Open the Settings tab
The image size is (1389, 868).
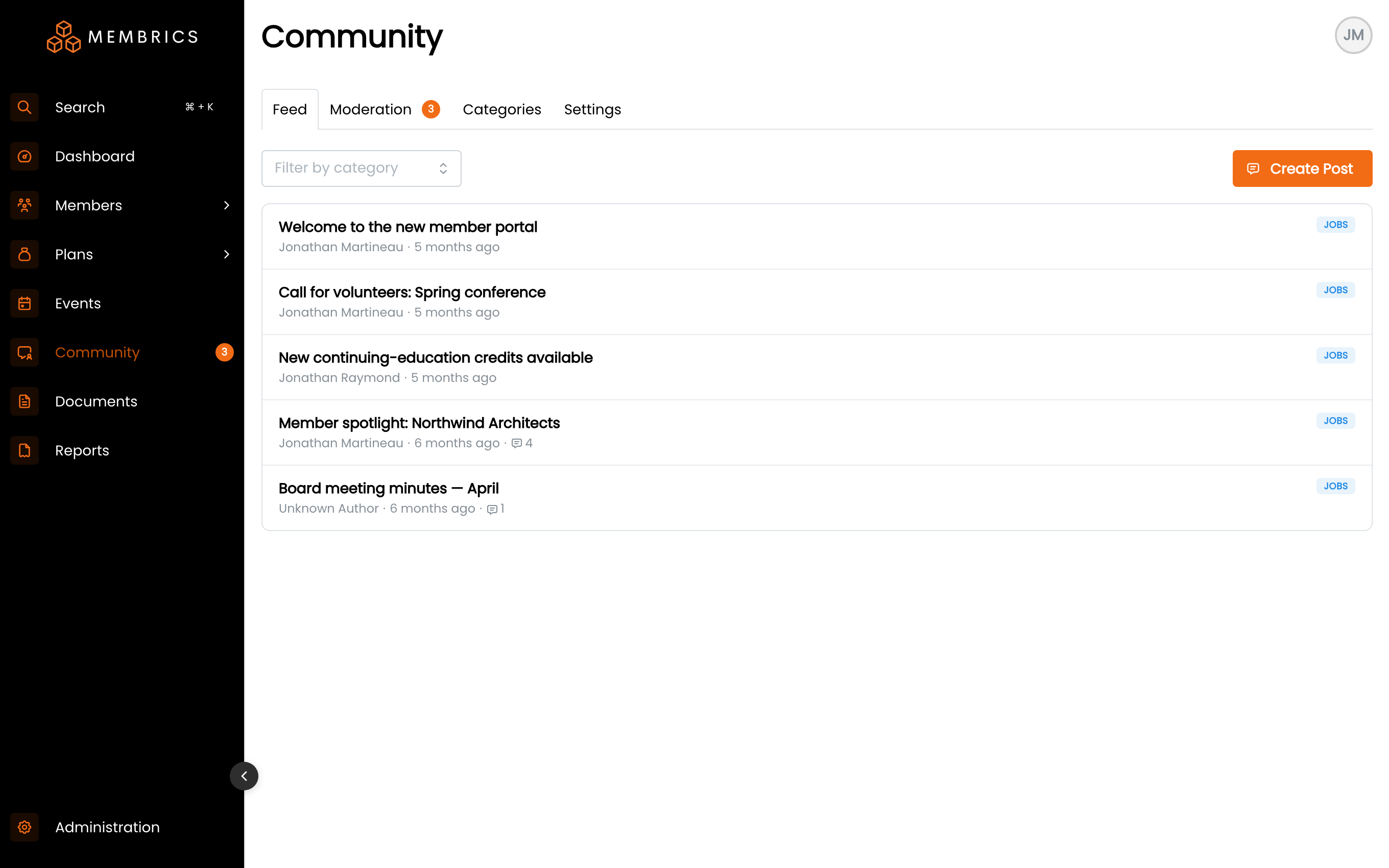click(x=592, y=109)
